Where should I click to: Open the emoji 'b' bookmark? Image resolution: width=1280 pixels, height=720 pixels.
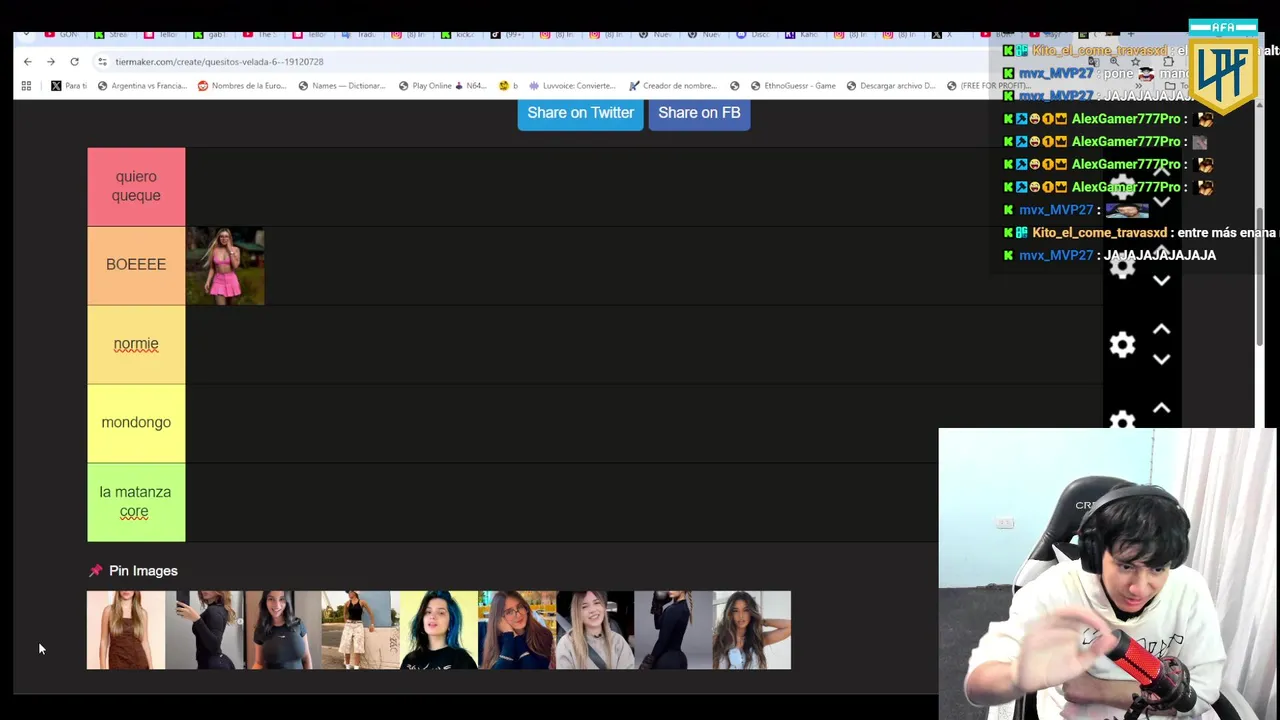coord(508,86)
